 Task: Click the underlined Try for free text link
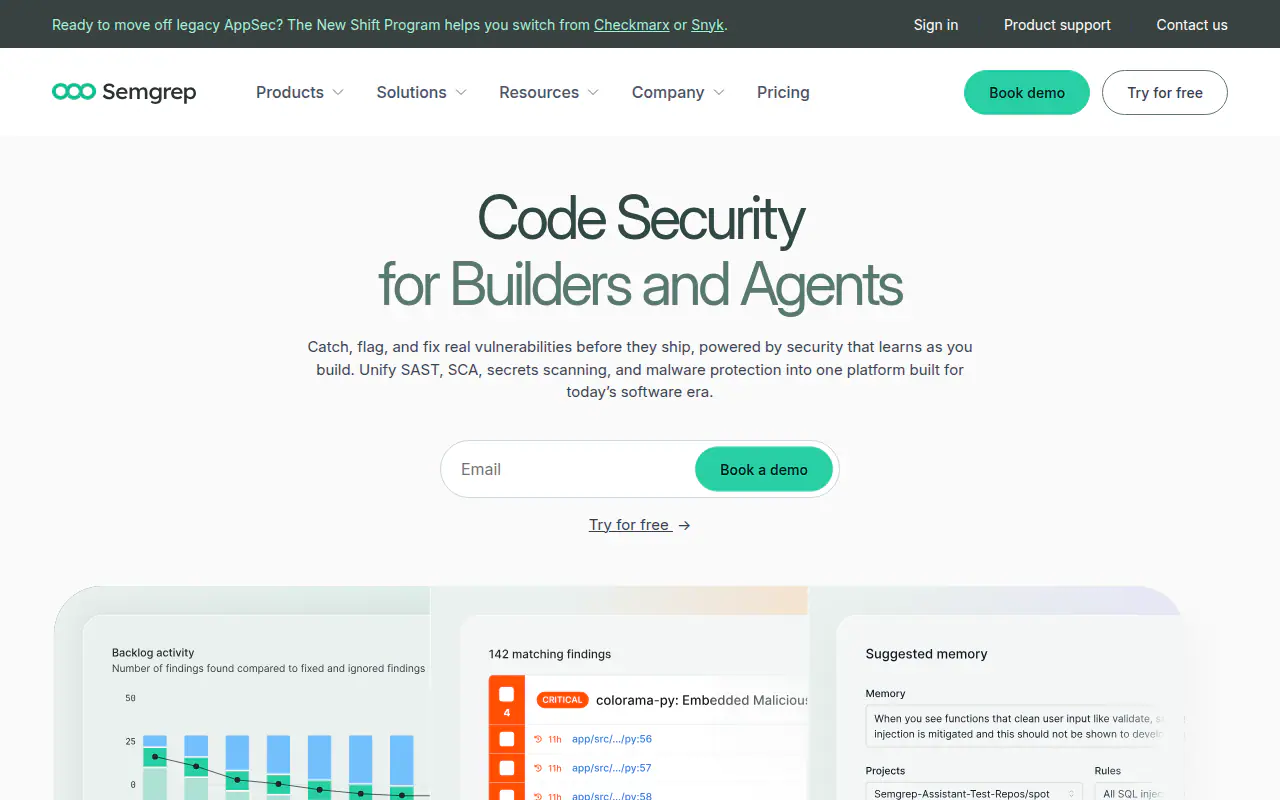point(629,525)
